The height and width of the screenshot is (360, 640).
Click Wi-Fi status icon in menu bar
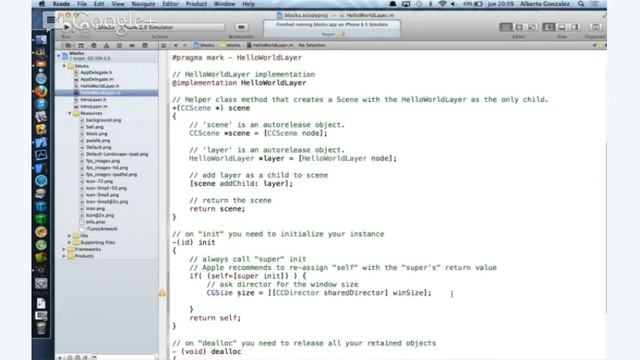[x=442, y=4]
